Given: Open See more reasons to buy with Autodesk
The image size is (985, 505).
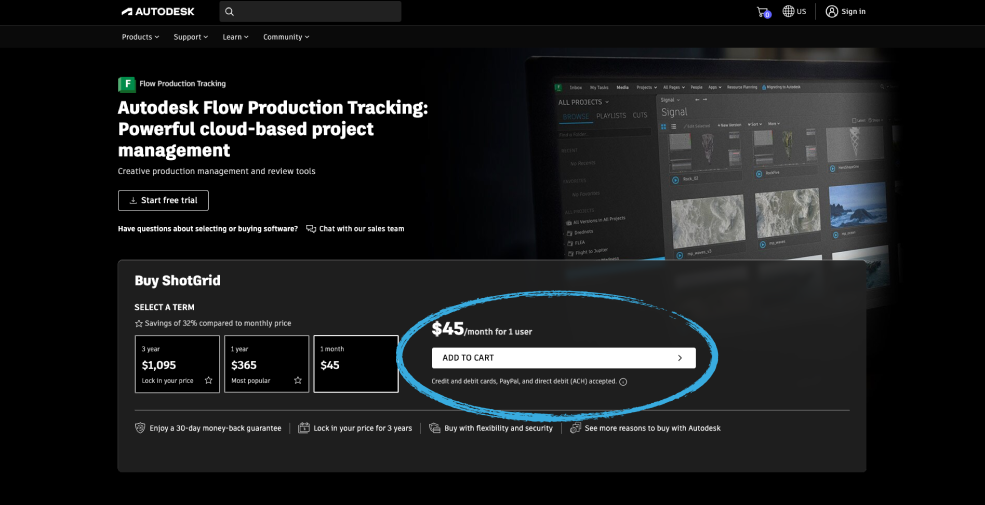Looking at the screenshot, I should [x=645, y=428].
